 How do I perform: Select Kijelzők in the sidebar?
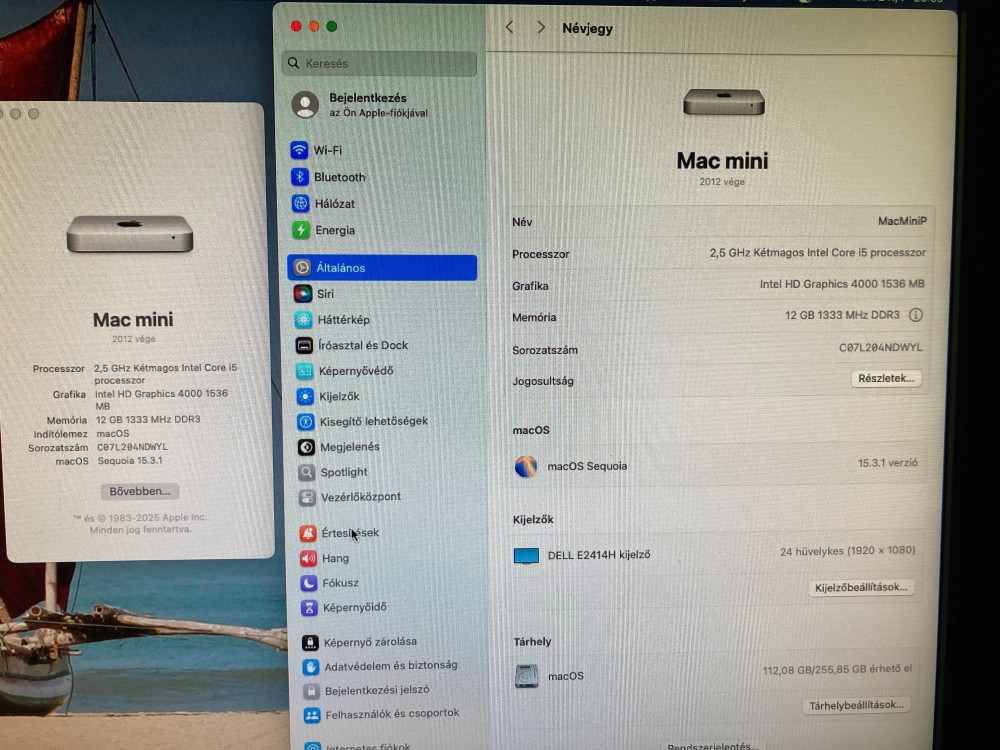(x=339, y=396)
